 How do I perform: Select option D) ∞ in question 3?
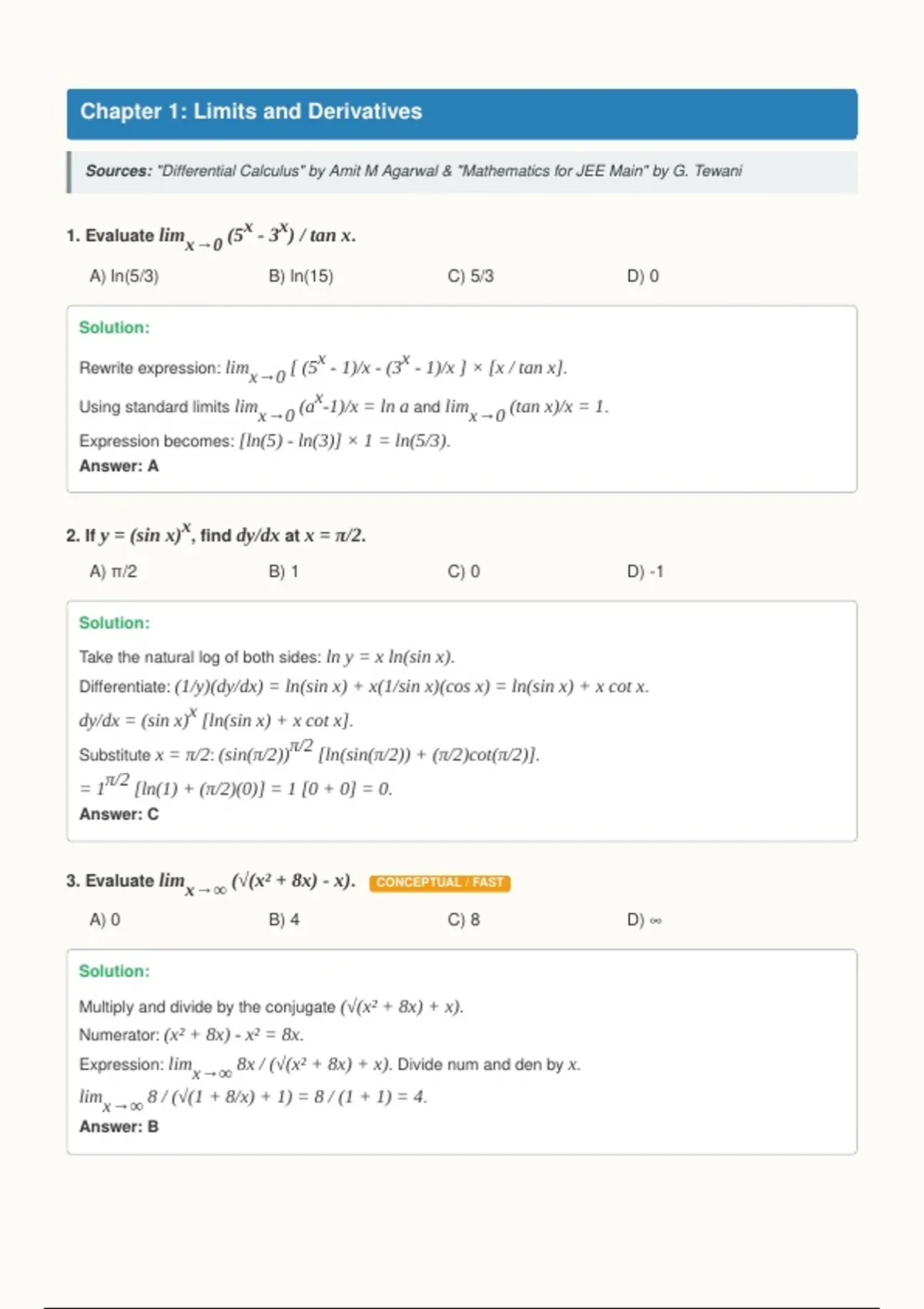click(644, 920)
